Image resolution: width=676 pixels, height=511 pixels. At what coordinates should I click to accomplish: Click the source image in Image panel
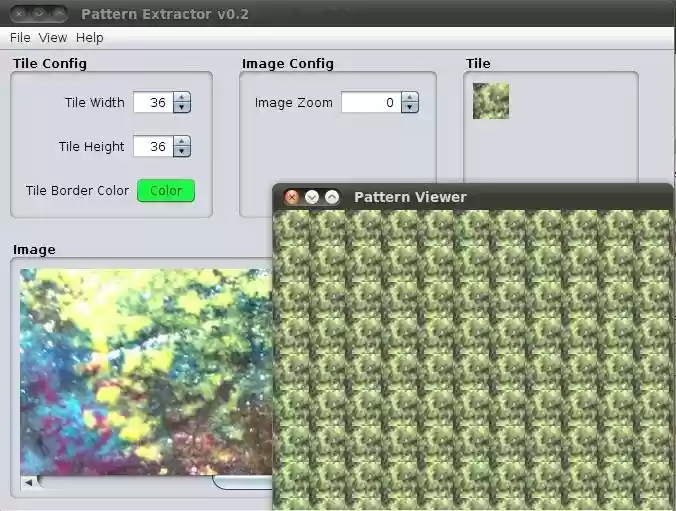pyautogui.click(x=147, y=372)
